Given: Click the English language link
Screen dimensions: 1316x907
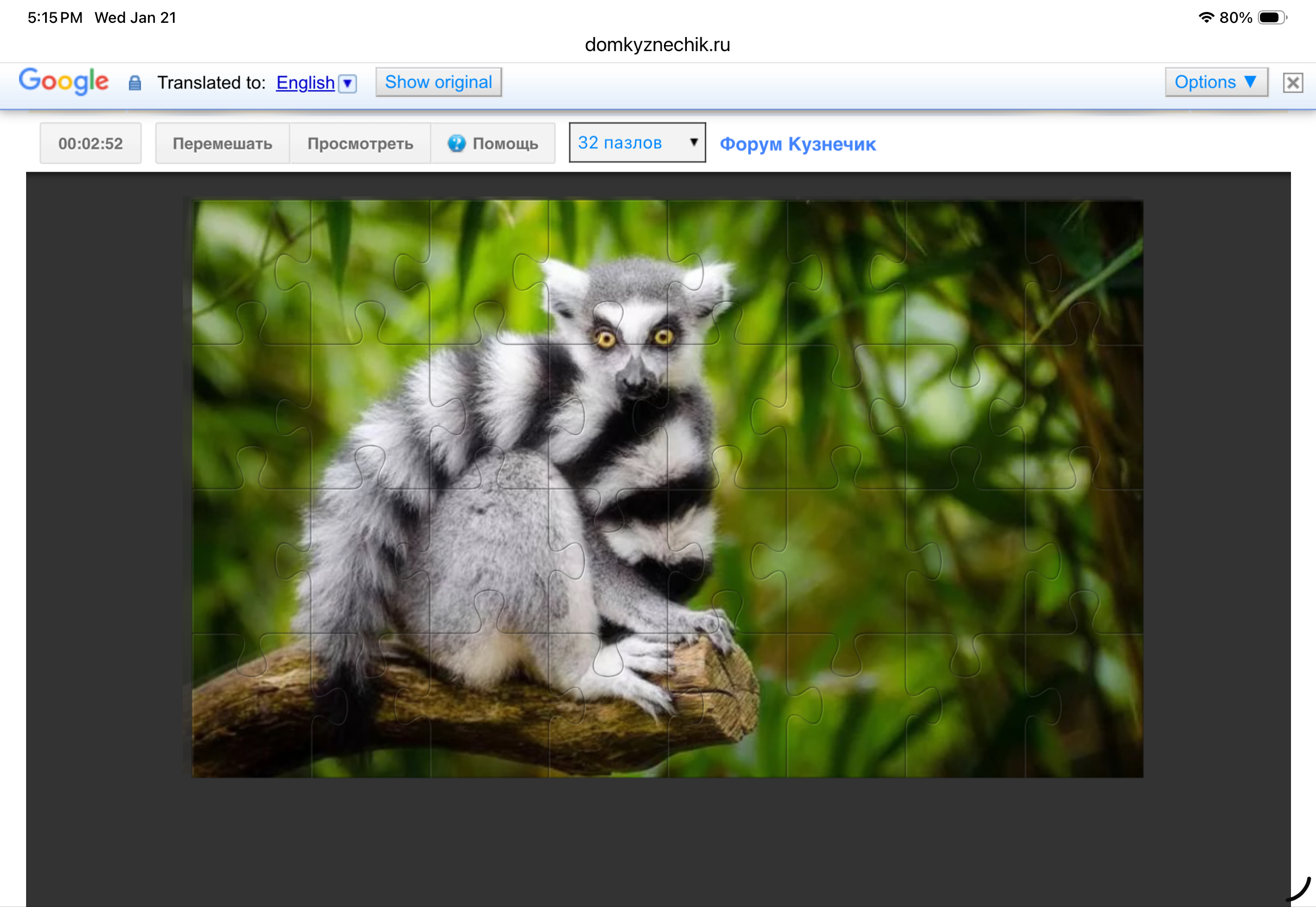Looking at the screenshot, I should [305, 83].
